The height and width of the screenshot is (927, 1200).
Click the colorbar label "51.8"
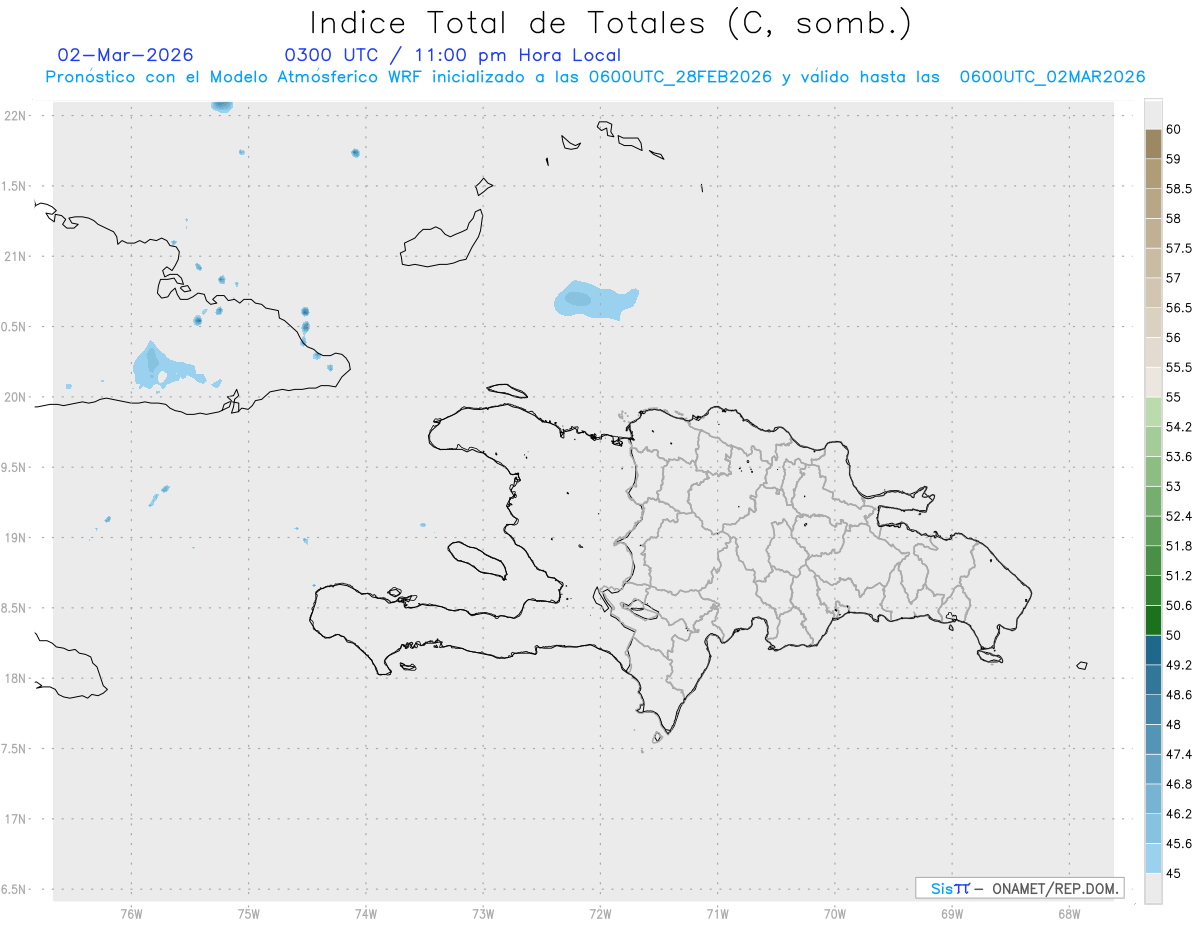pyautogui.click(x=1179, y=546)
